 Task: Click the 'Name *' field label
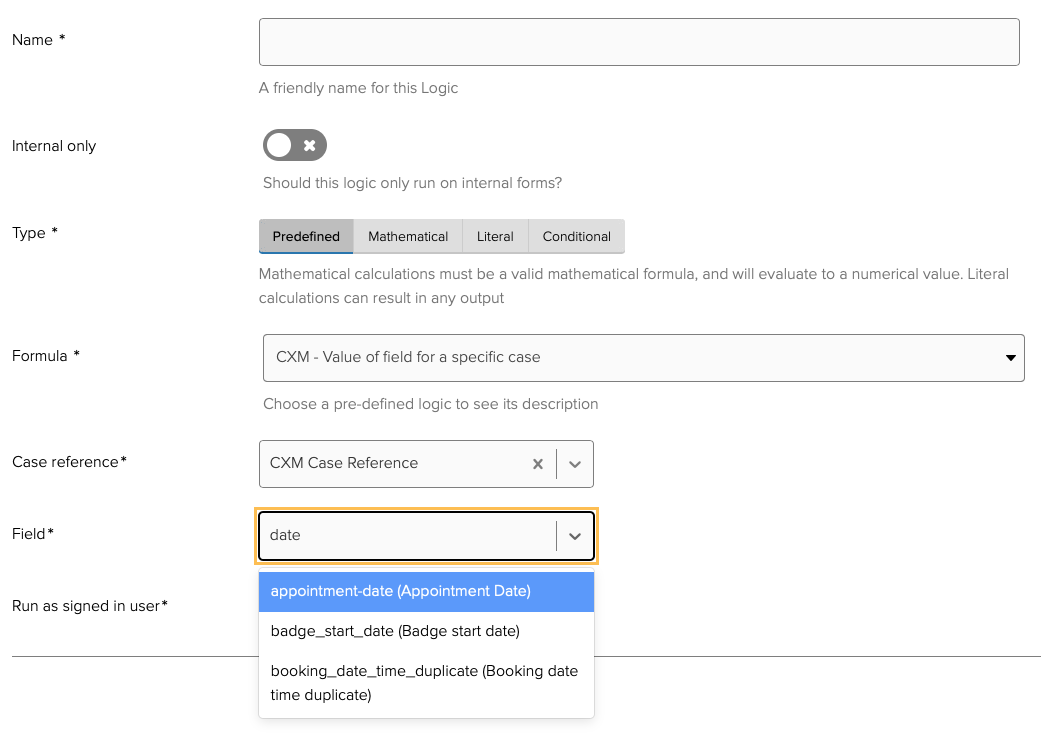click(x=39, y=40)
